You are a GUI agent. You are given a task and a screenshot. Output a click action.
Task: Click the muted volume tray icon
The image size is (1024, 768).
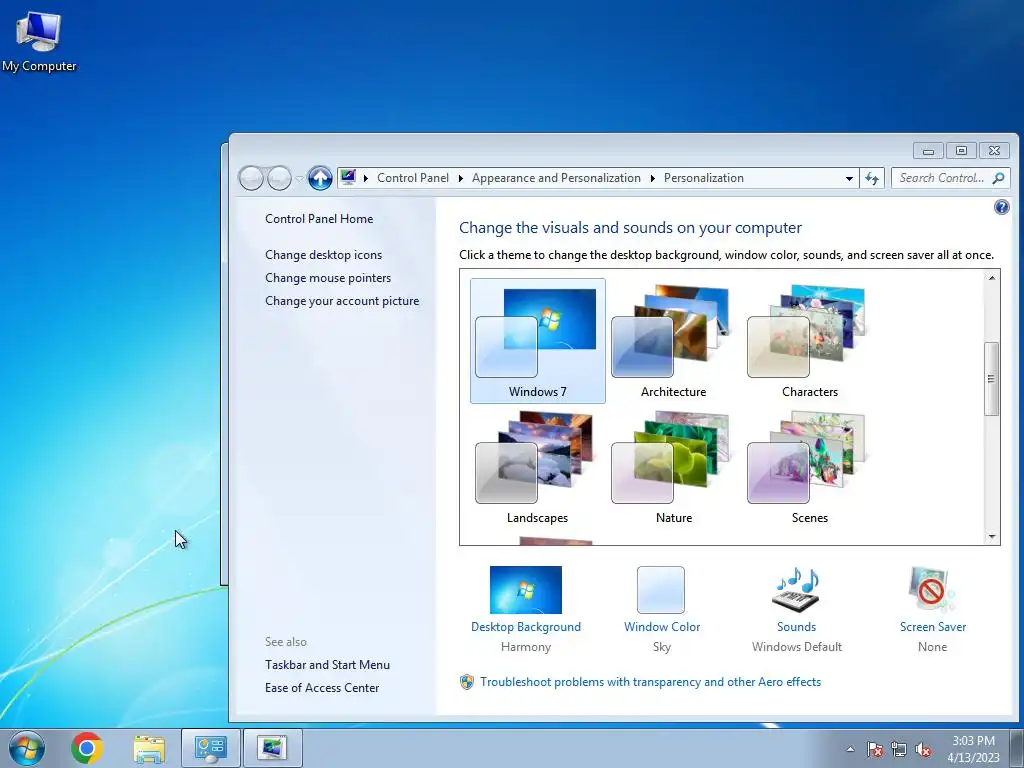923,749
